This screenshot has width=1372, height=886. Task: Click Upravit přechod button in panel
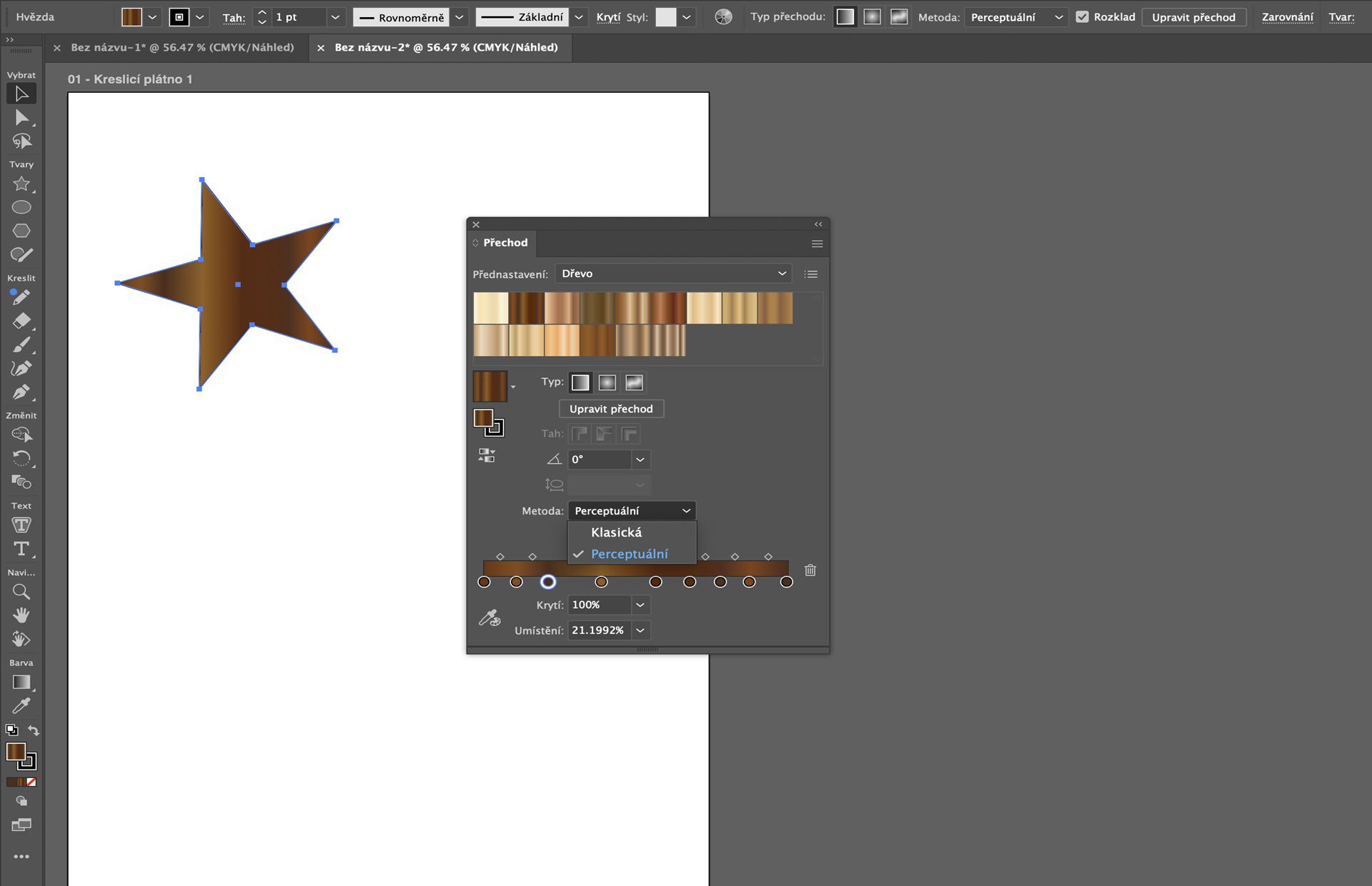tap(611, 409)
